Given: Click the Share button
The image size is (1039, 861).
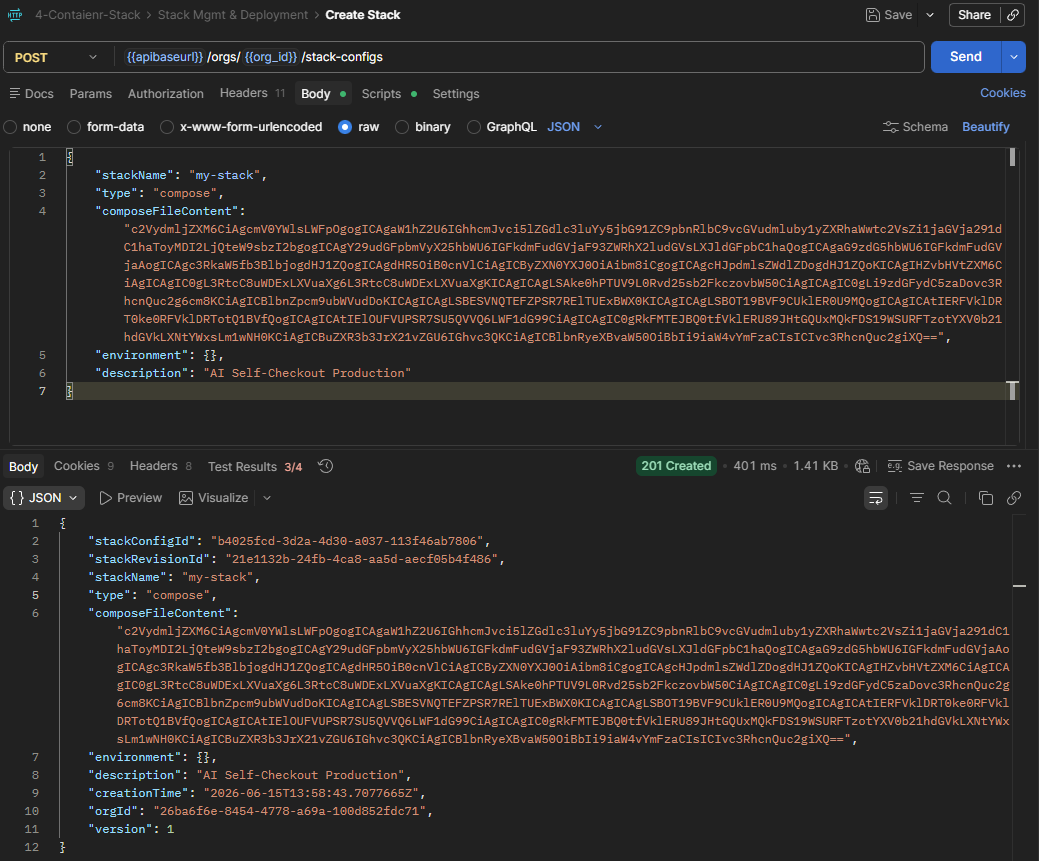Looking at the screenshot, I should (x=974, y=15).
